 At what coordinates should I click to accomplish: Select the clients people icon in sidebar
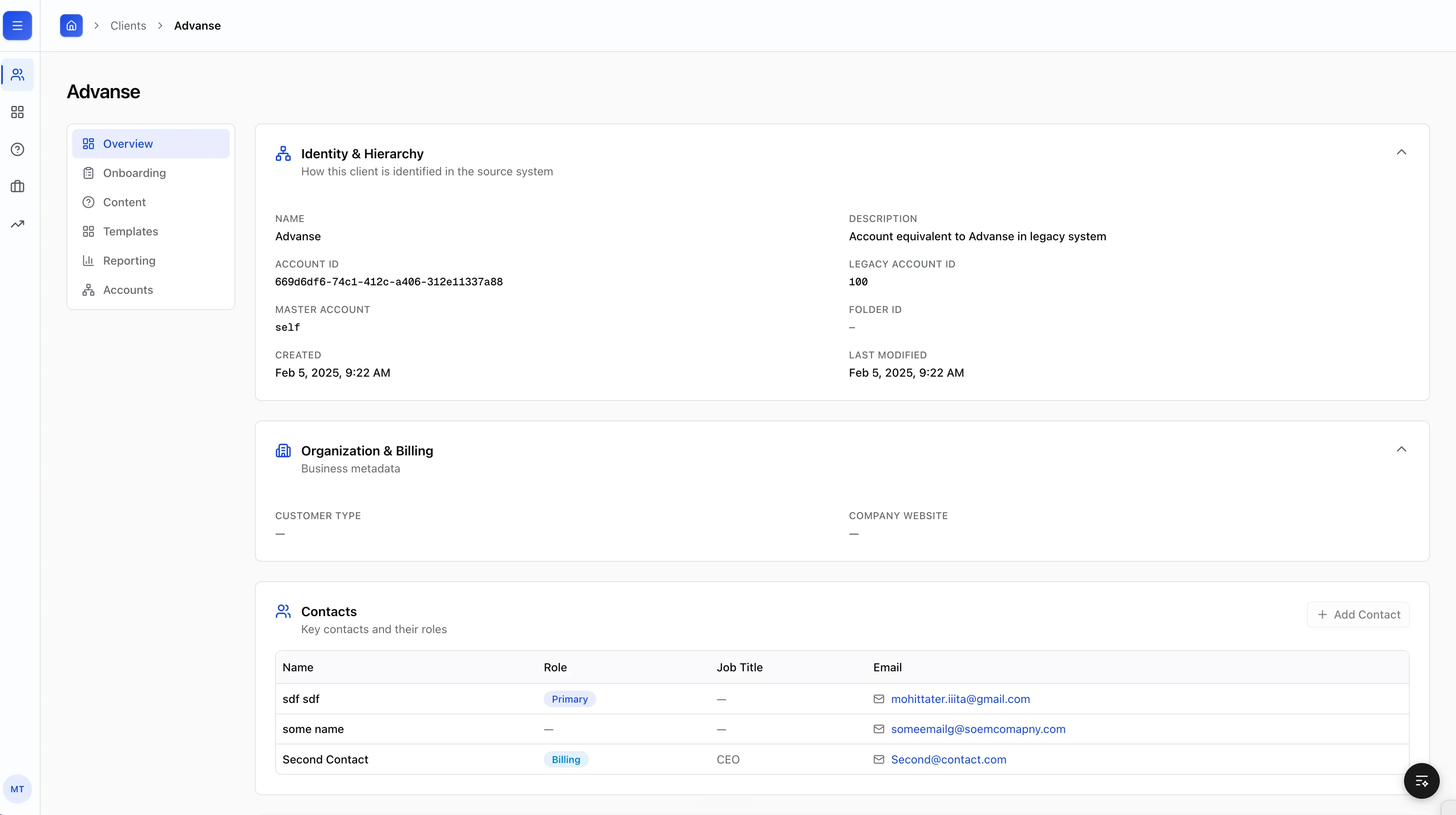(17, 75)
